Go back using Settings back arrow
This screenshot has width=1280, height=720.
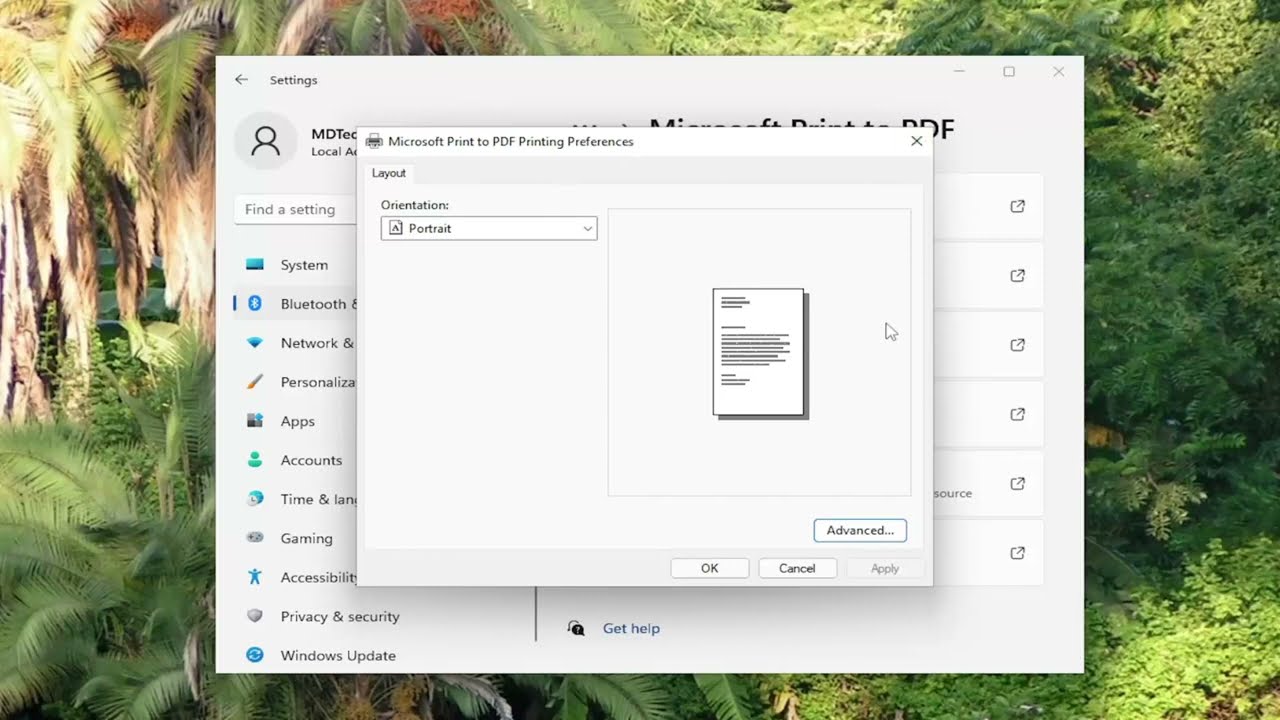241,79
